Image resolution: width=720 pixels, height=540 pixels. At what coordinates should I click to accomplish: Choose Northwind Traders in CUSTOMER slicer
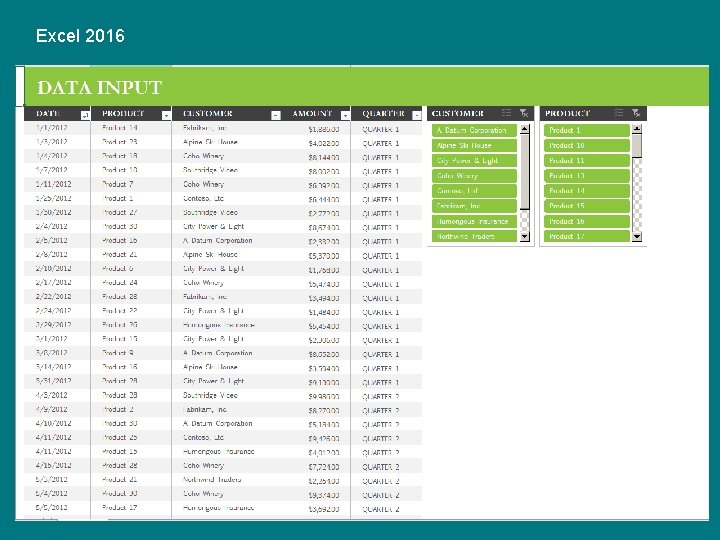tap(474, 236)
